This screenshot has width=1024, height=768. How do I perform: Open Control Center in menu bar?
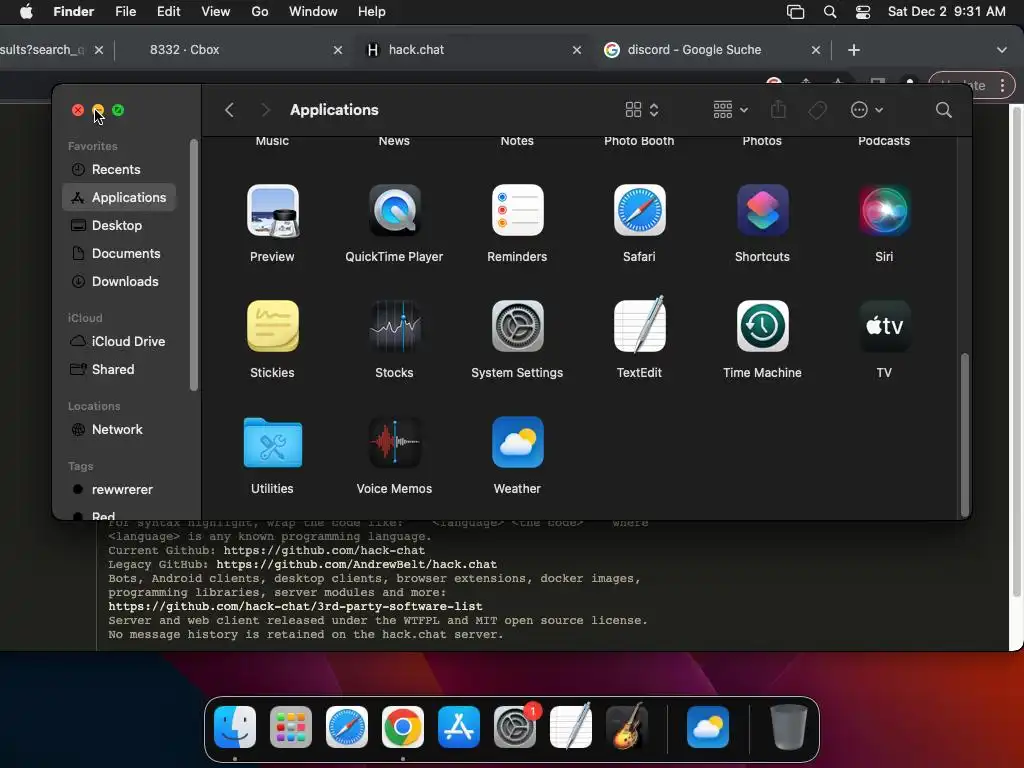(x=863, y=12)
